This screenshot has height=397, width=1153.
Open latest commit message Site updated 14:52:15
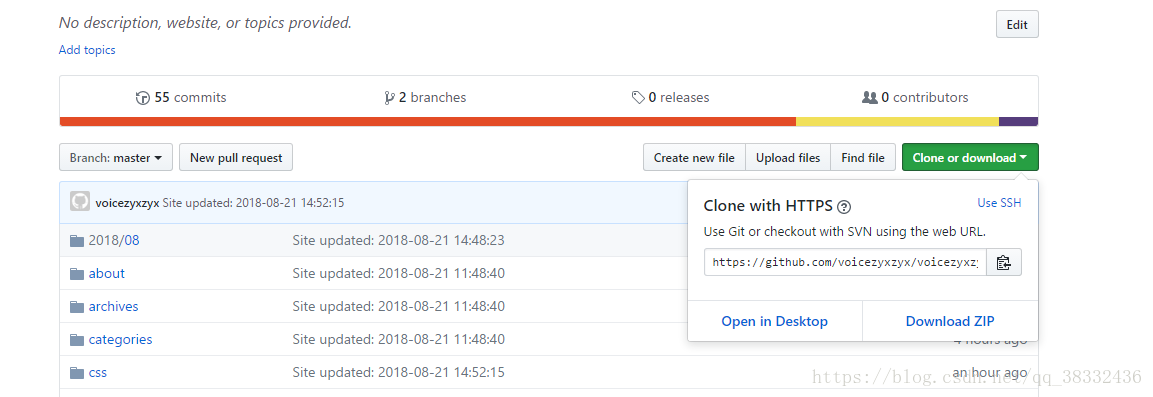(253, 202)
